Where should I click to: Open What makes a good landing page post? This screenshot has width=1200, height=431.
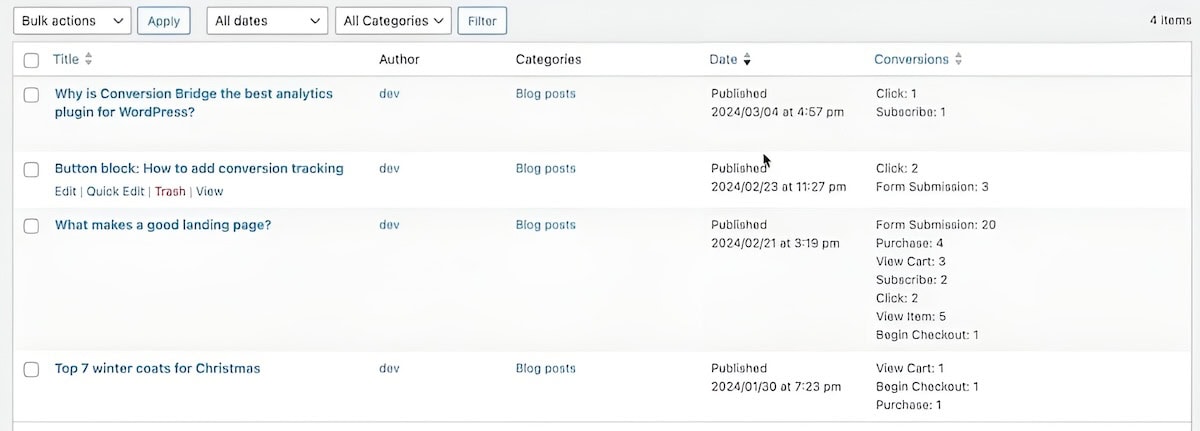point(163,225)
